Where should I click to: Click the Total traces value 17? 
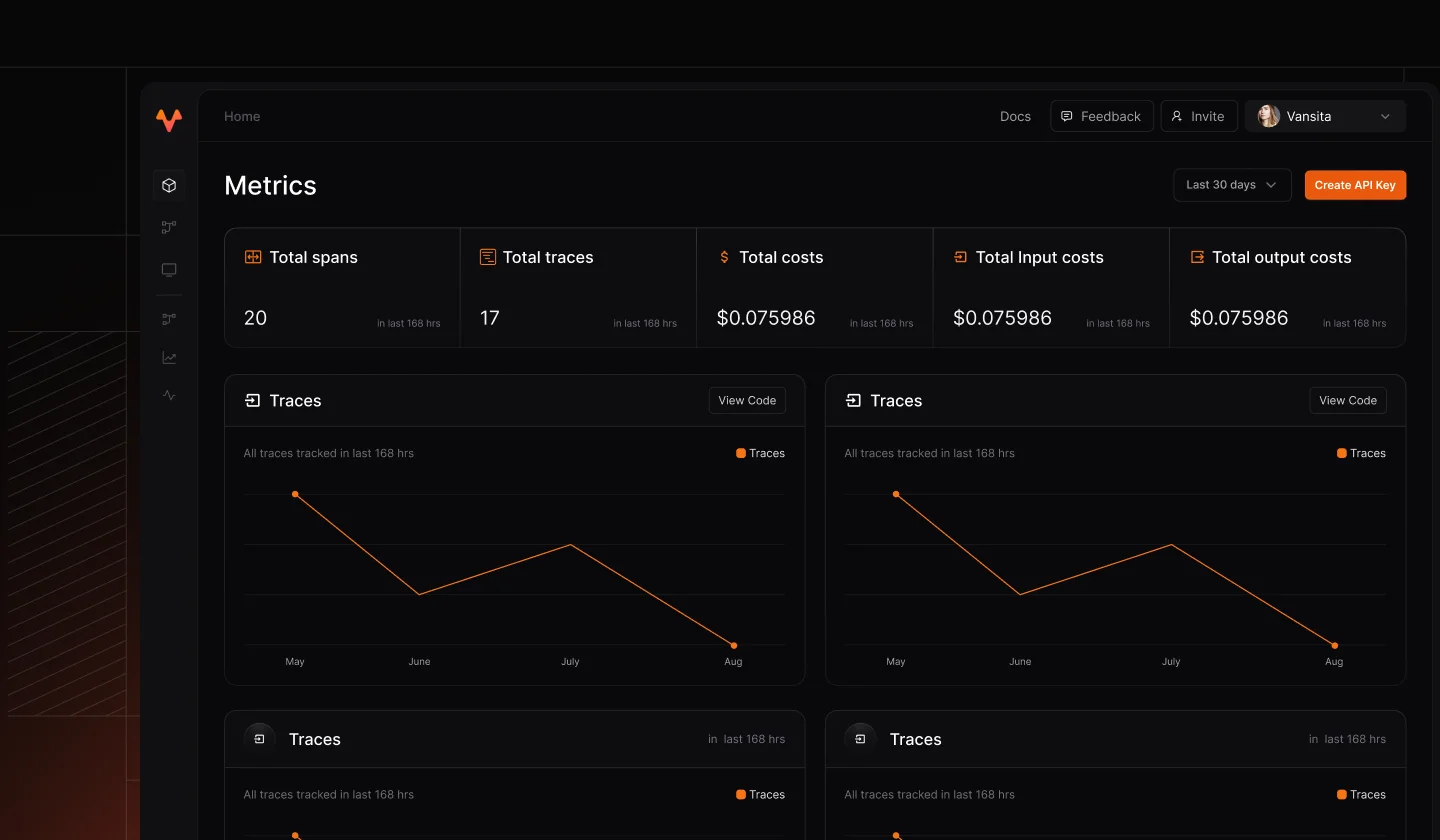point(489,318)
